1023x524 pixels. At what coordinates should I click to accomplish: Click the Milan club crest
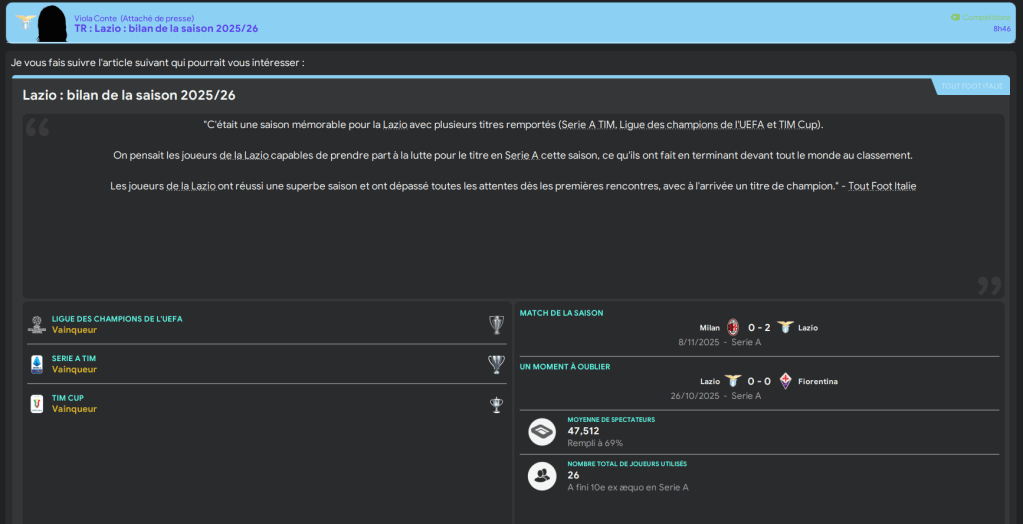click(732, 327)
